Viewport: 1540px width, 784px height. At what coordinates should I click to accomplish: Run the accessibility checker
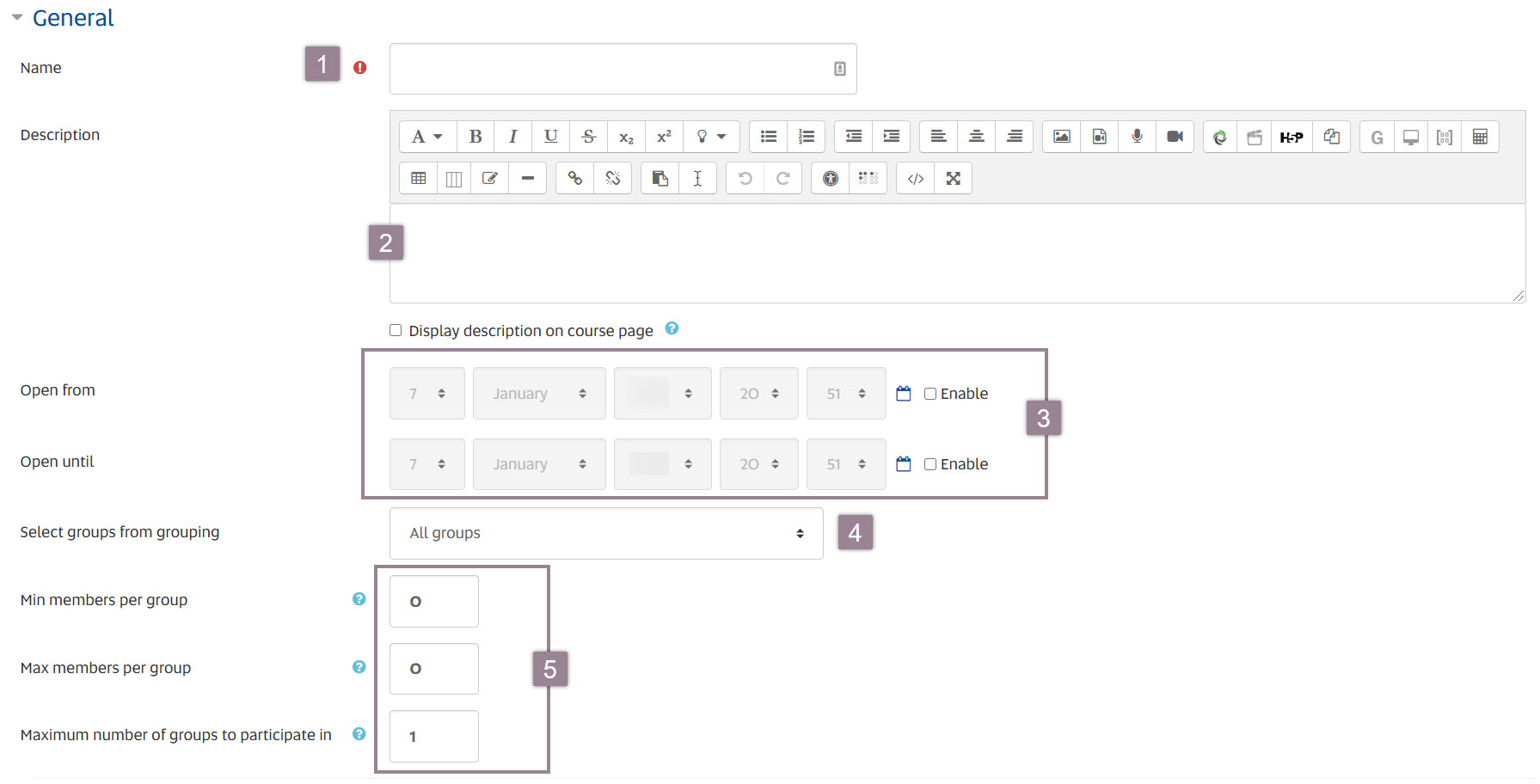pyautogui.click(x=830, y=178)
